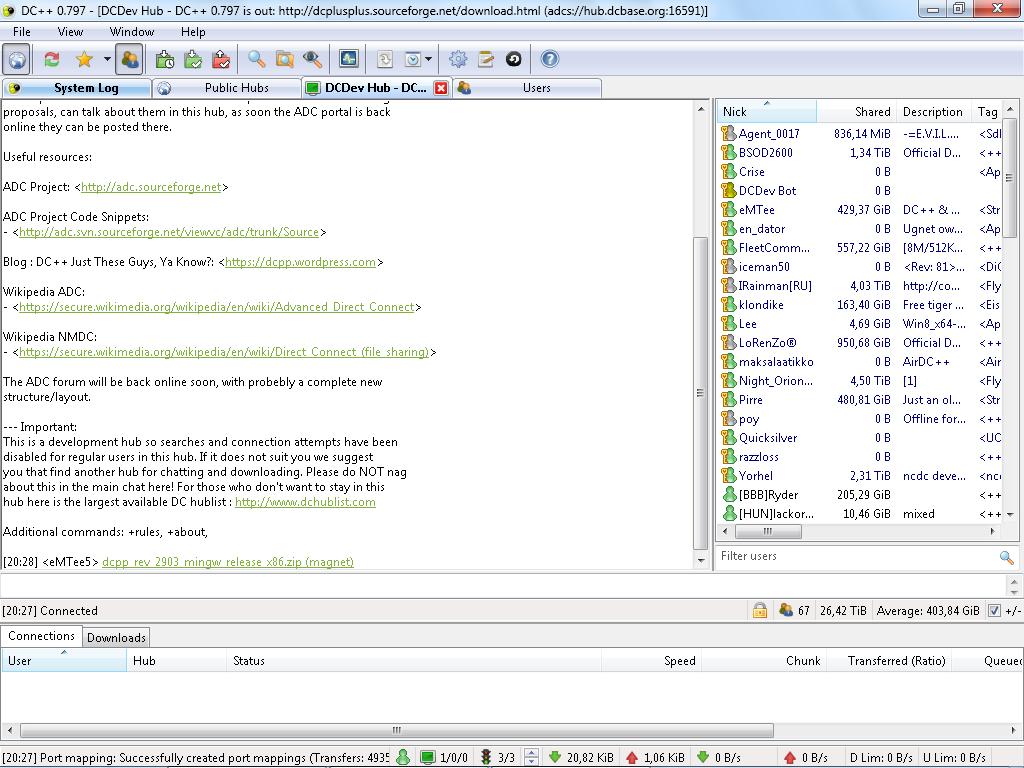Toggle the user list checkbox in status bar
This screenshot has height=768, width=1024.
[994, 611]
